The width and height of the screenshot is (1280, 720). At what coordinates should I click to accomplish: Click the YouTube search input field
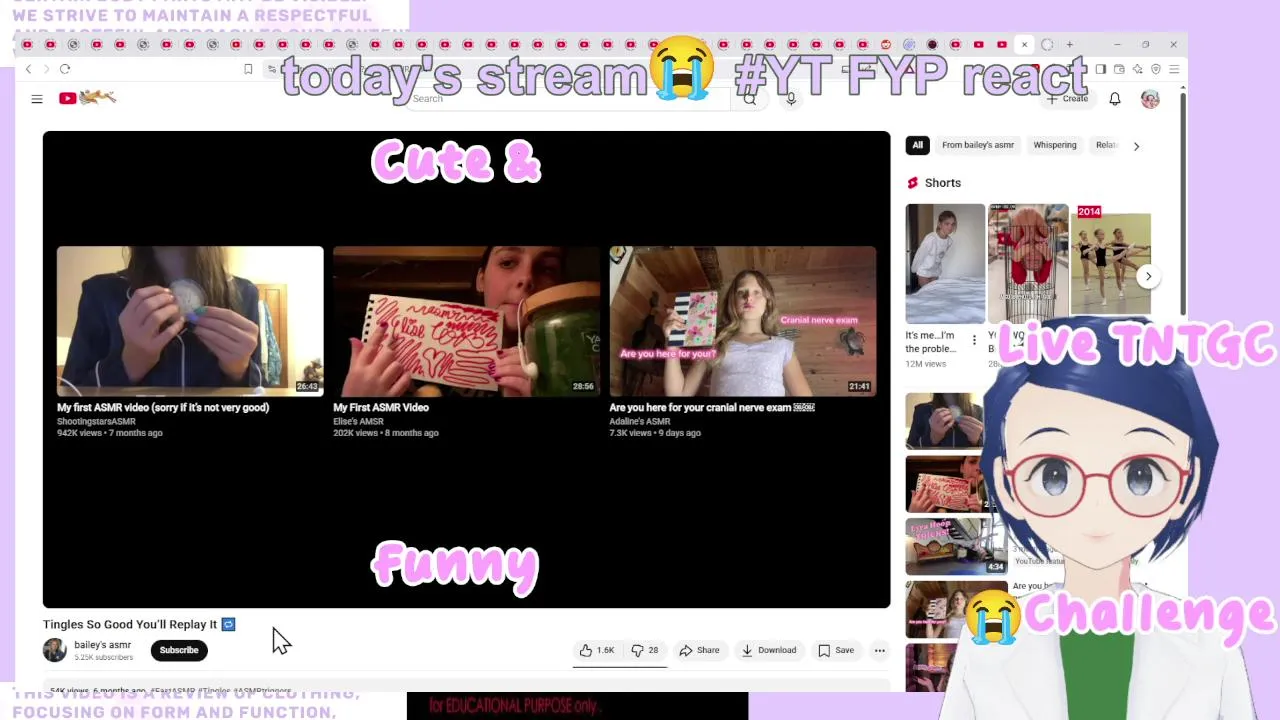click(570, 98)
